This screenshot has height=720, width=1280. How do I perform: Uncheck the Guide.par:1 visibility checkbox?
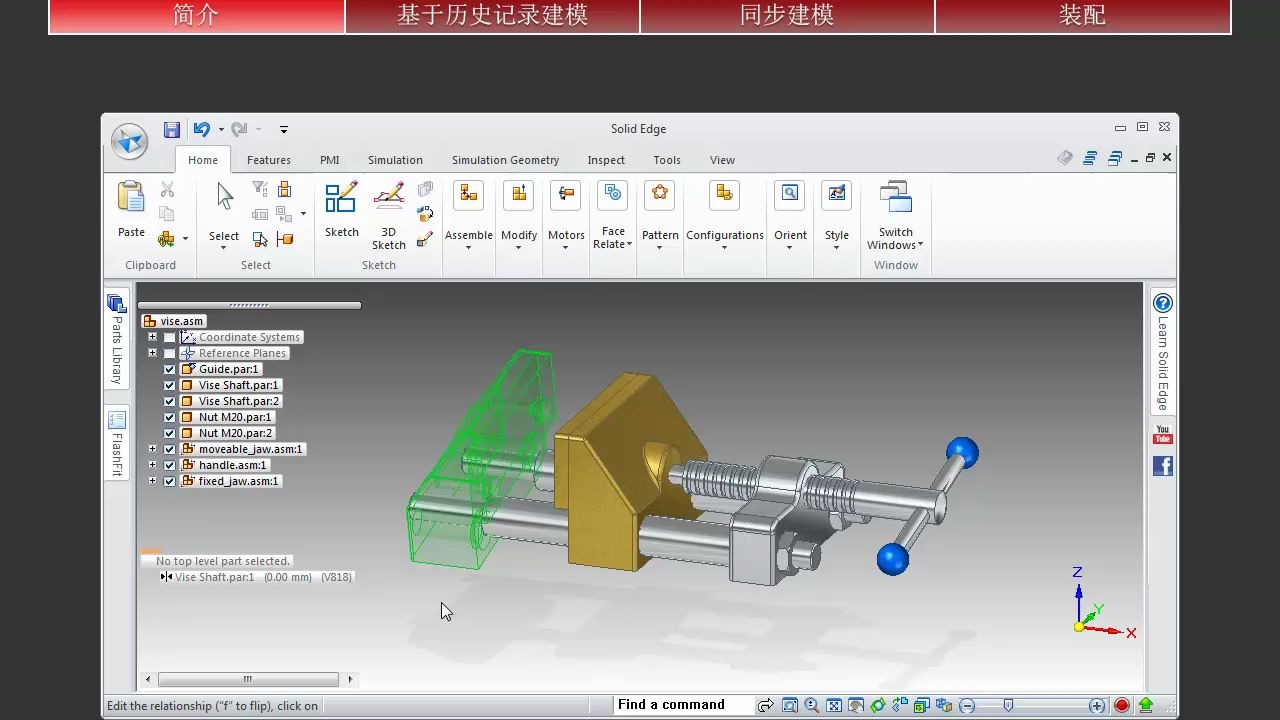170,369
